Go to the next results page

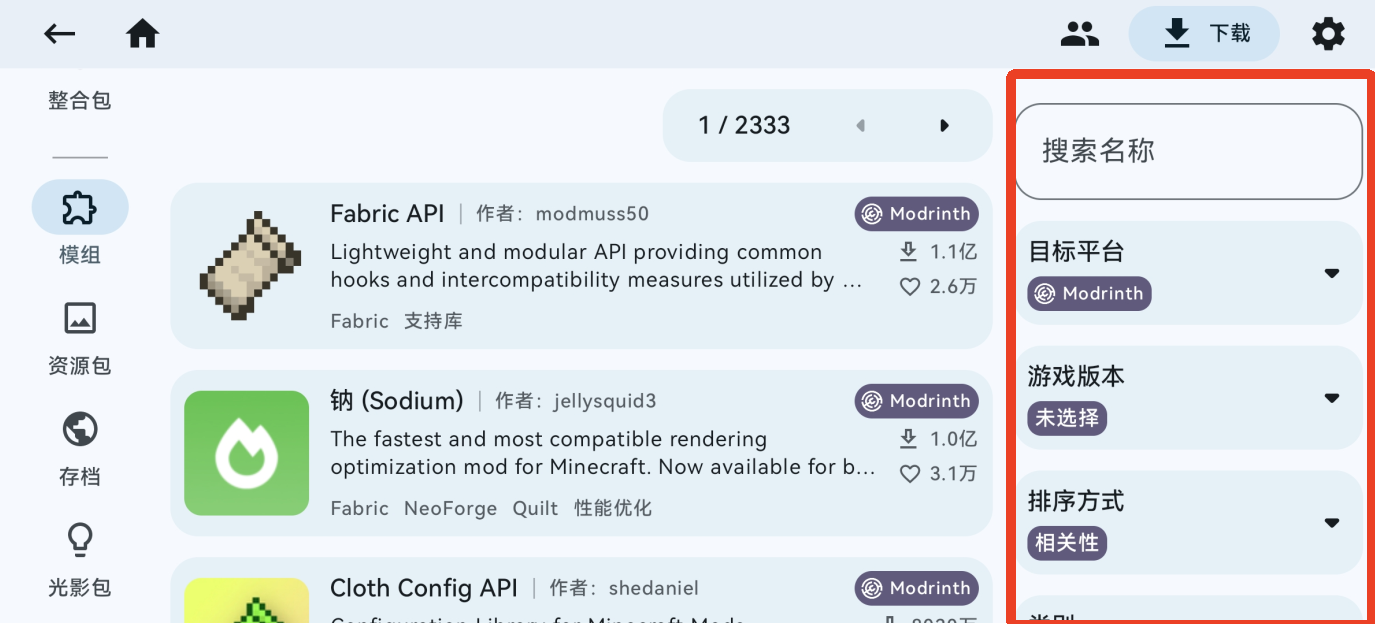click(944, 125)
